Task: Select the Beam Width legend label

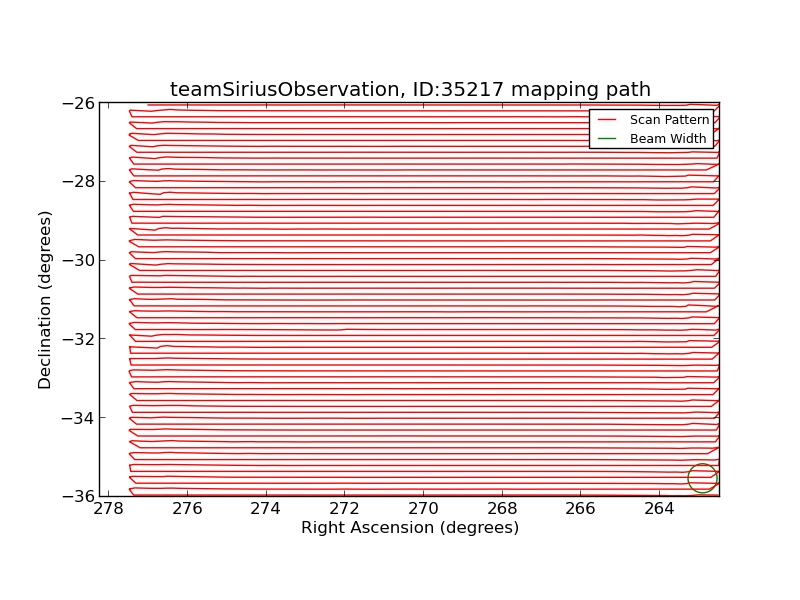Action: pos(668,139)
